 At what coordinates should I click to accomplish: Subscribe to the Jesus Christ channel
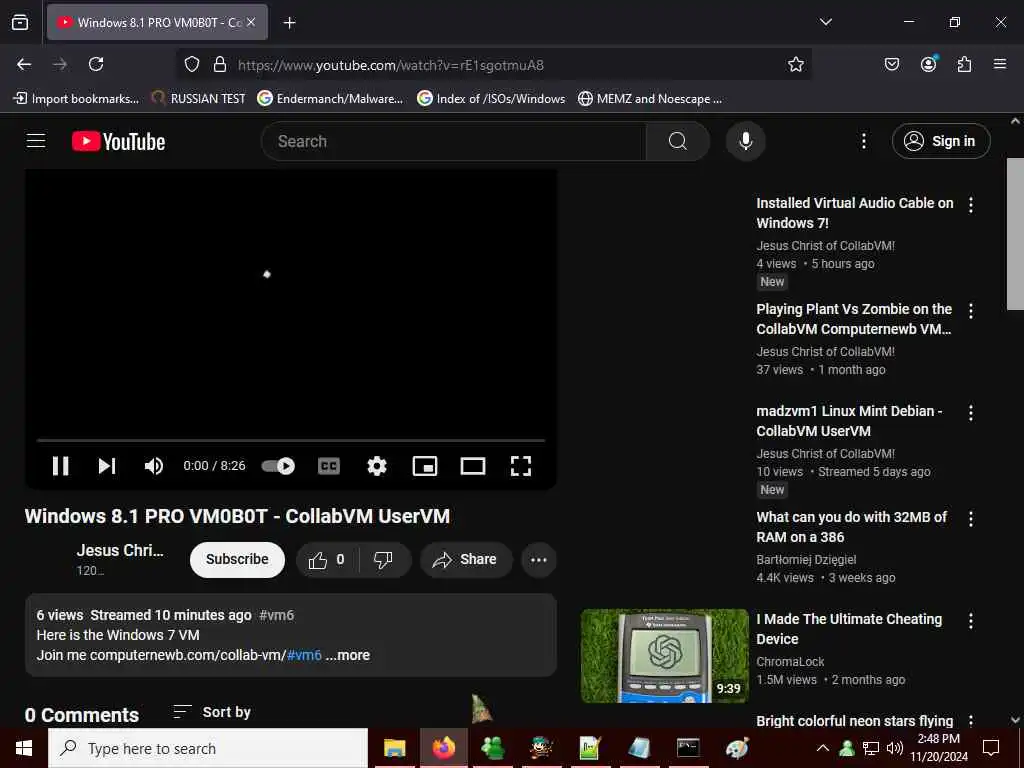point(237,560)
